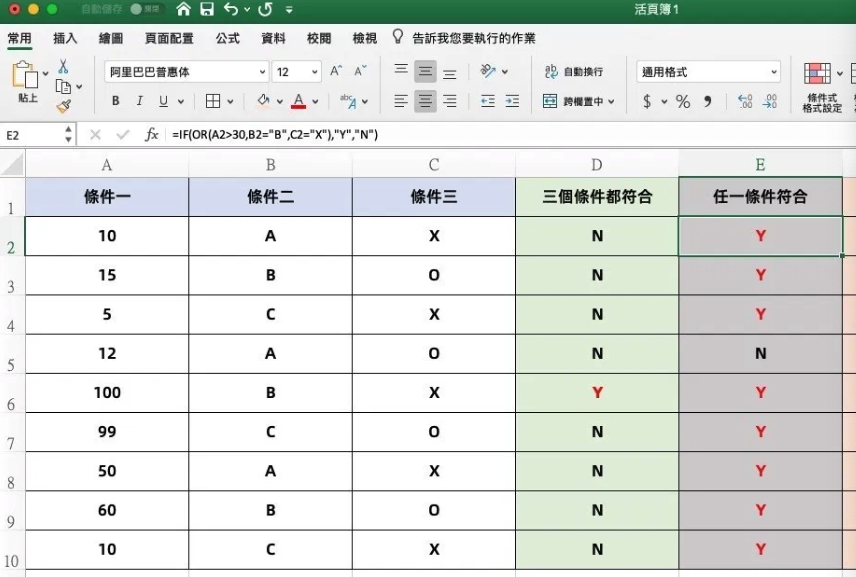Switch to the 公式 Formulas tab
The width and height of the screenshot is (856, 577).
pyautogui.click(x=227, y=38)
